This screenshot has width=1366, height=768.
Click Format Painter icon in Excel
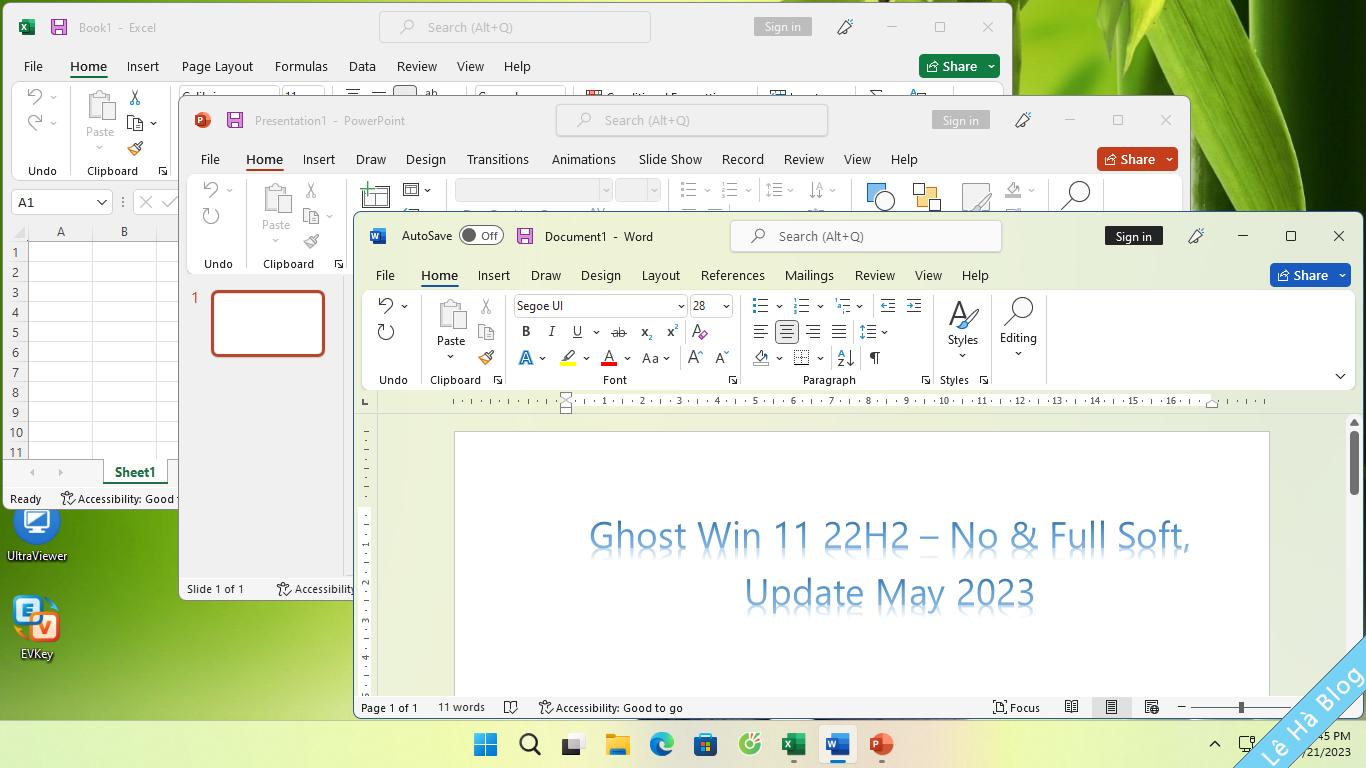tap(135, 148)
